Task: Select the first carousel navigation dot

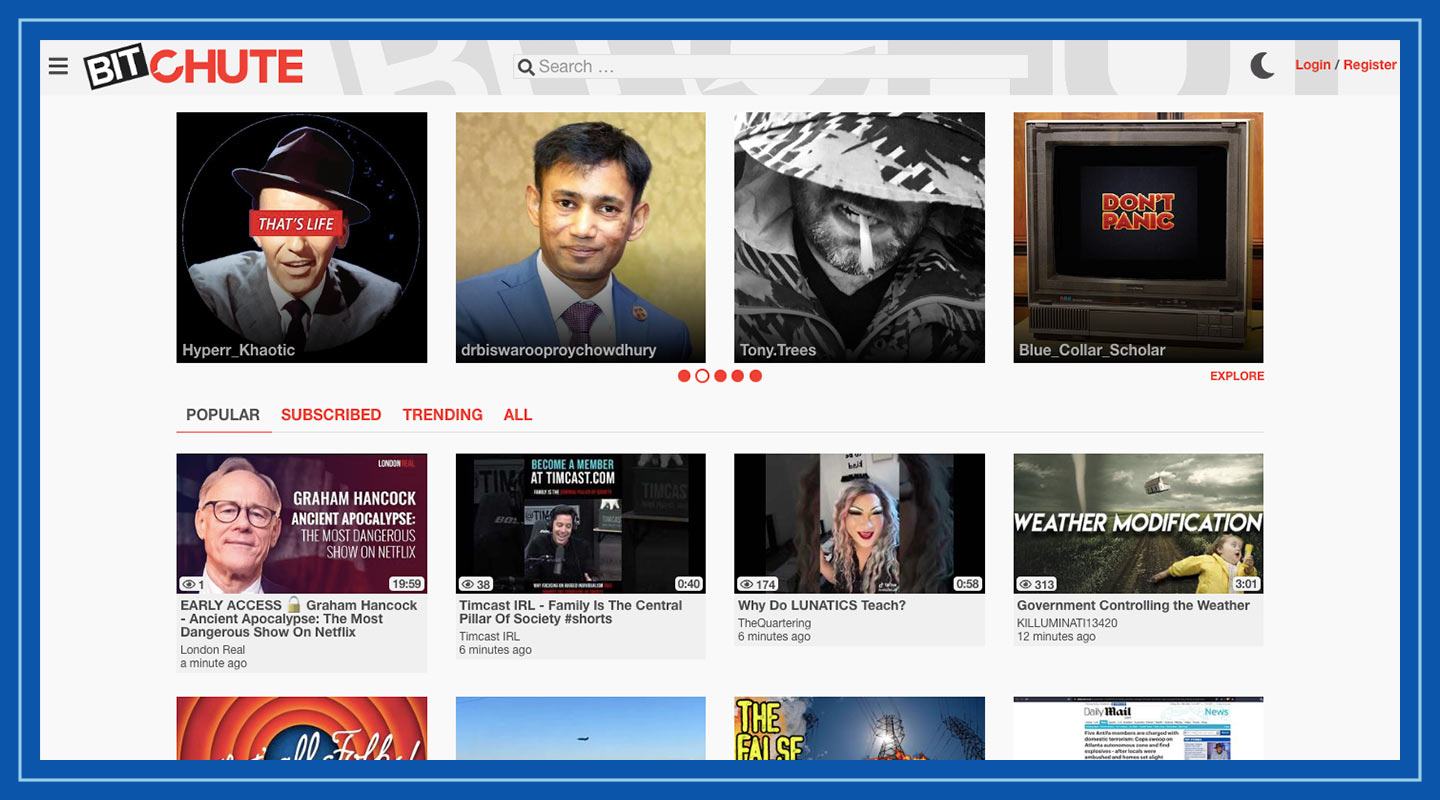Action: click(684, 376)
